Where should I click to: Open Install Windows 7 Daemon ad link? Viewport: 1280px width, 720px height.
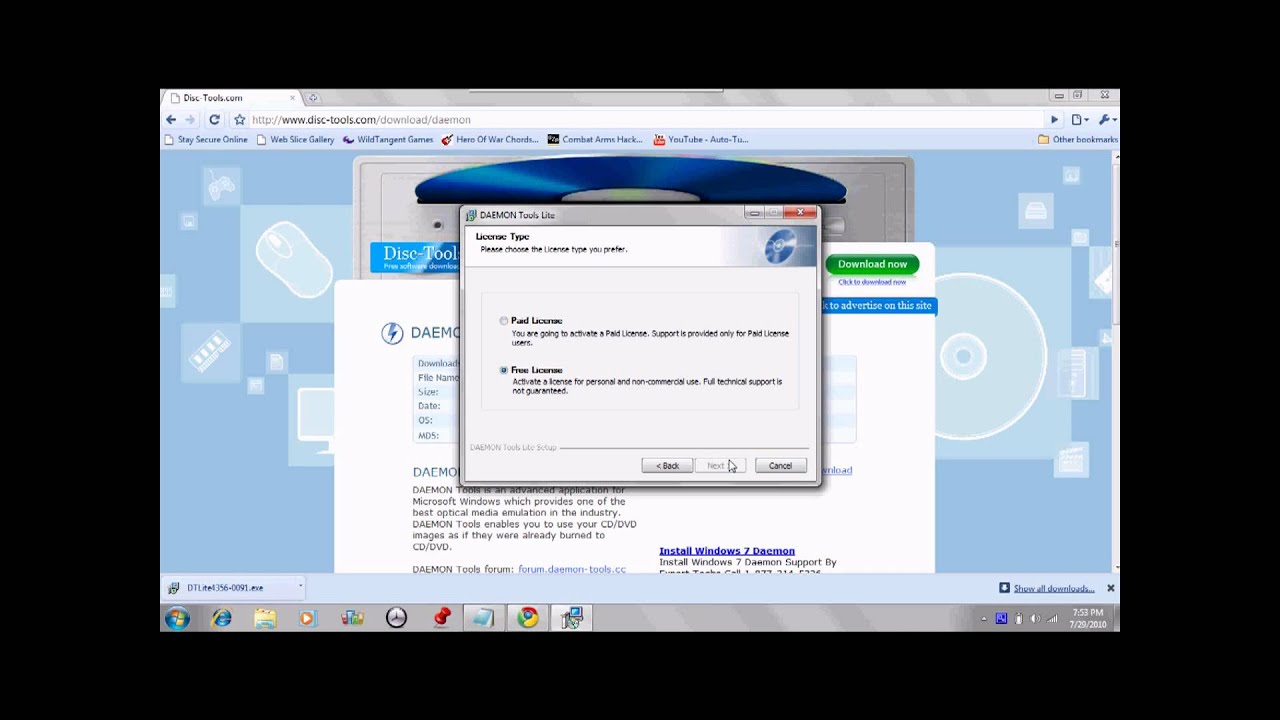[x=727, y=551]
